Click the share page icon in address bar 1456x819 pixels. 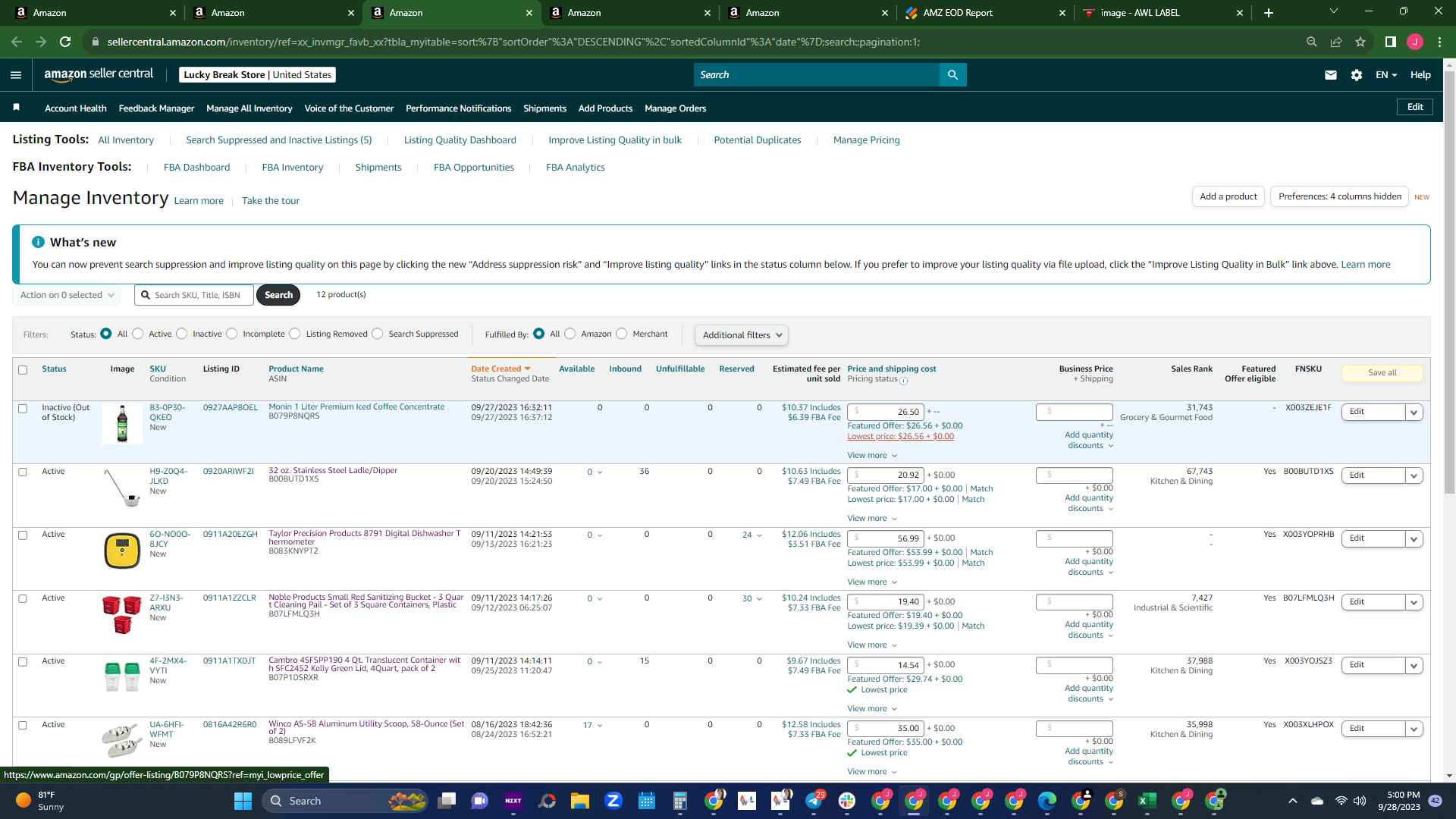(1336, 42)
